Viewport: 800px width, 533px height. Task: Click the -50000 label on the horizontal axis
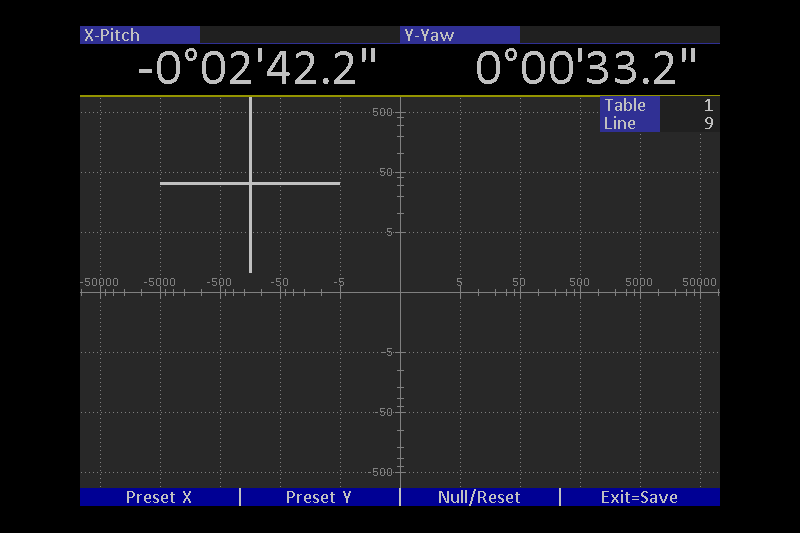point(101,282)
